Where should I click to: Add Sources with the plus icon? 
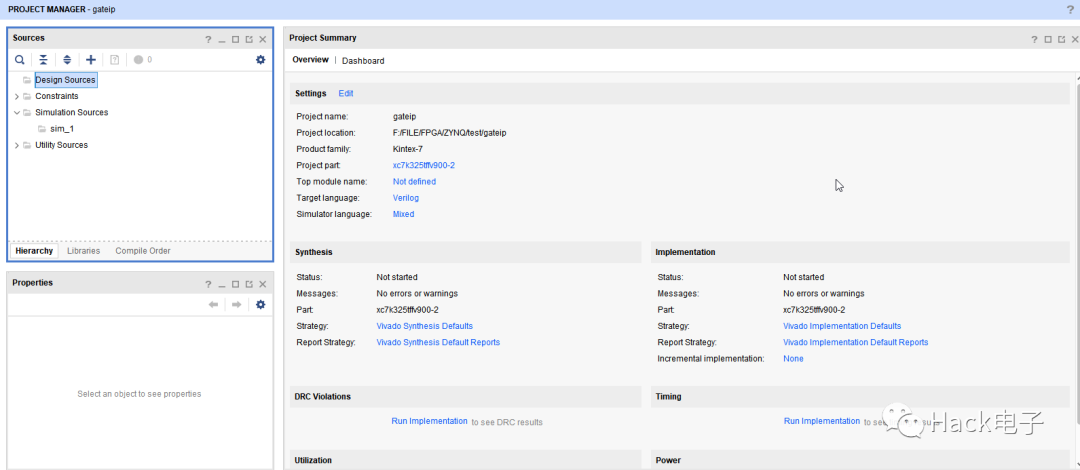click(x=90, y=60)
